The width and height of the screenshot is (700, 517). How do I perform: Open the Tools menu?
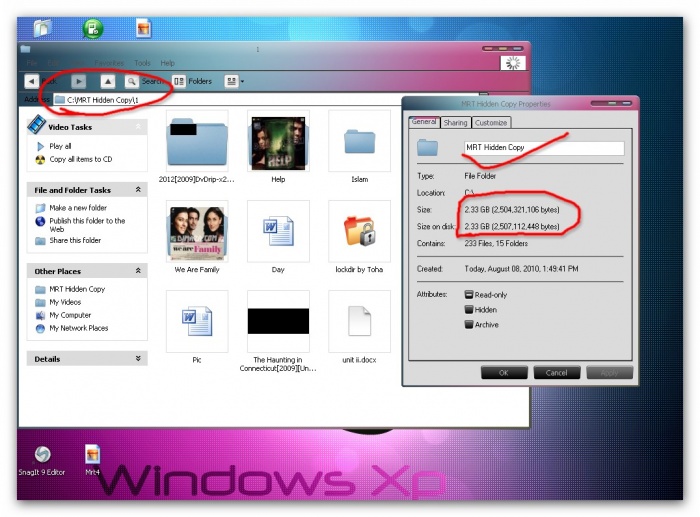pyautogui.click(x=142, y=63)
